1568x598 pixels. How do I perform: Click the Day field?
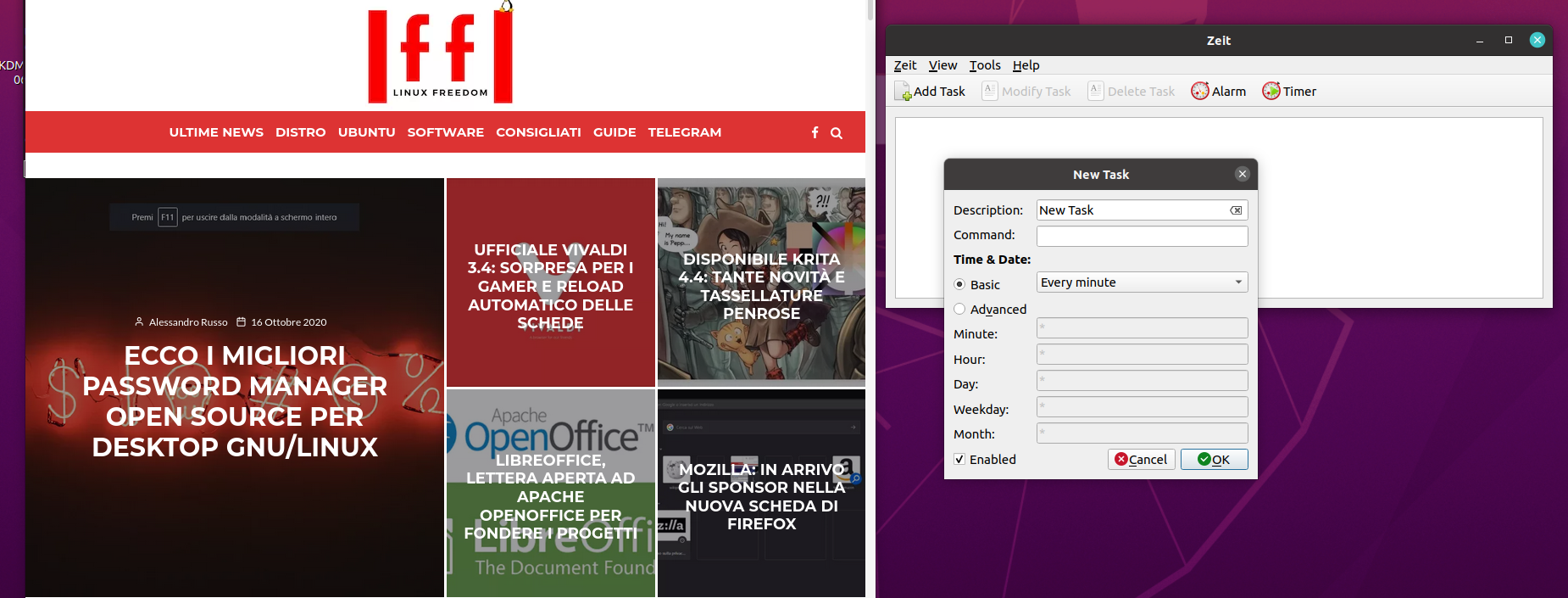tap(1142, 380)
